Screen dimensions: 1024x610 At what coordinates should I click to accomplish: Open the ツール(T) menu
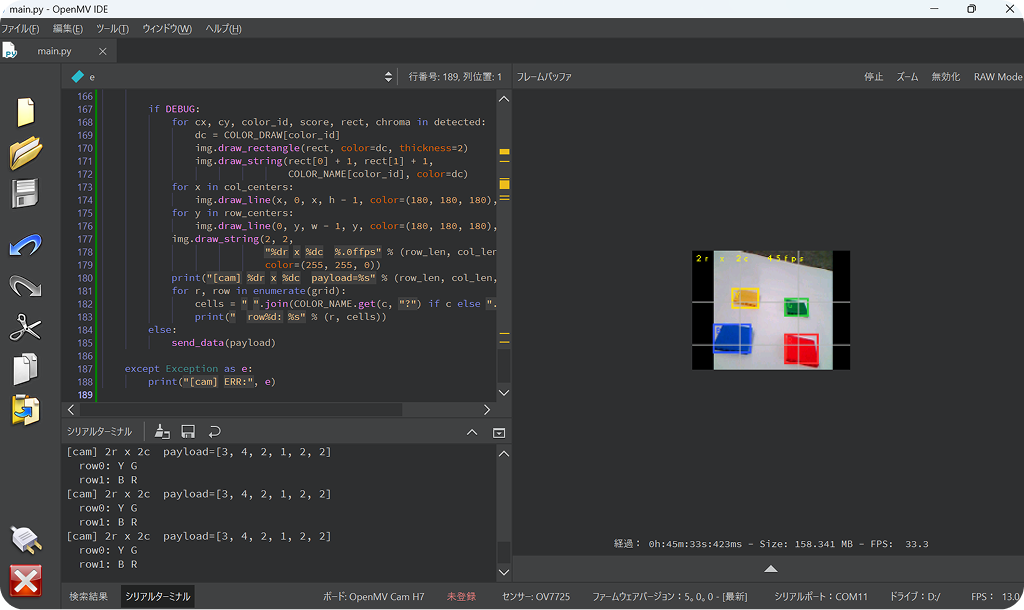click(112, 29)
